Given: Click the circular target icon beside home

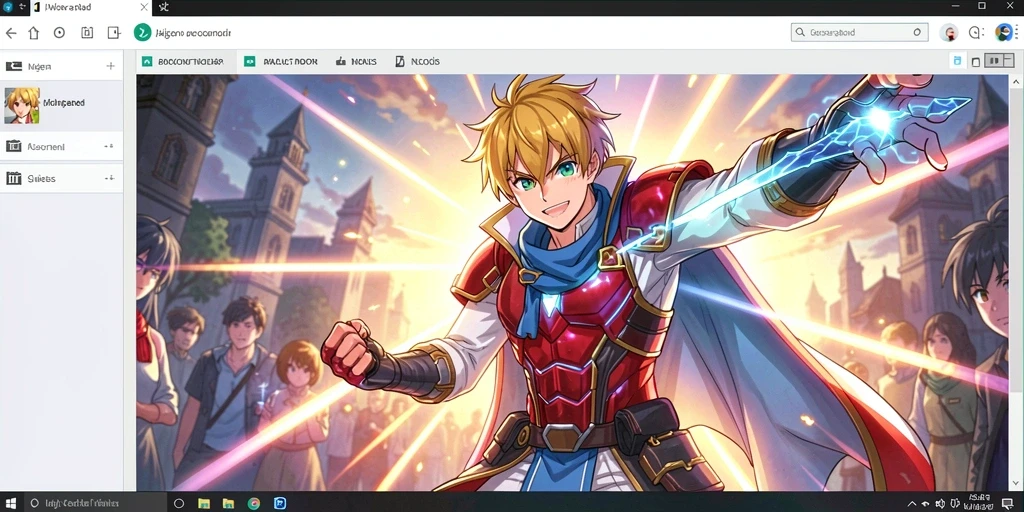Looking at the screenshot, I should point(59,33).
